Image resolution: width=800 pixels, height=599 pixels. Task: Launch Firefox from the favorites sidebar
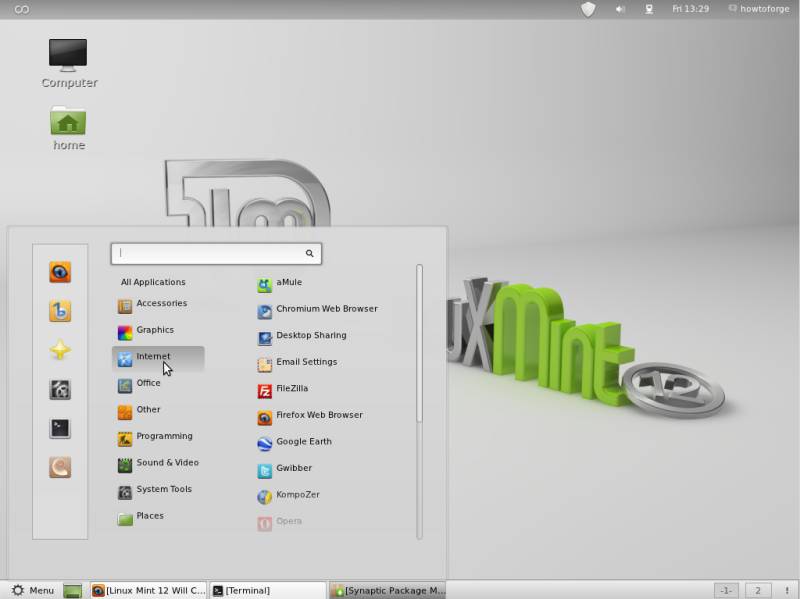click(60, 272)
